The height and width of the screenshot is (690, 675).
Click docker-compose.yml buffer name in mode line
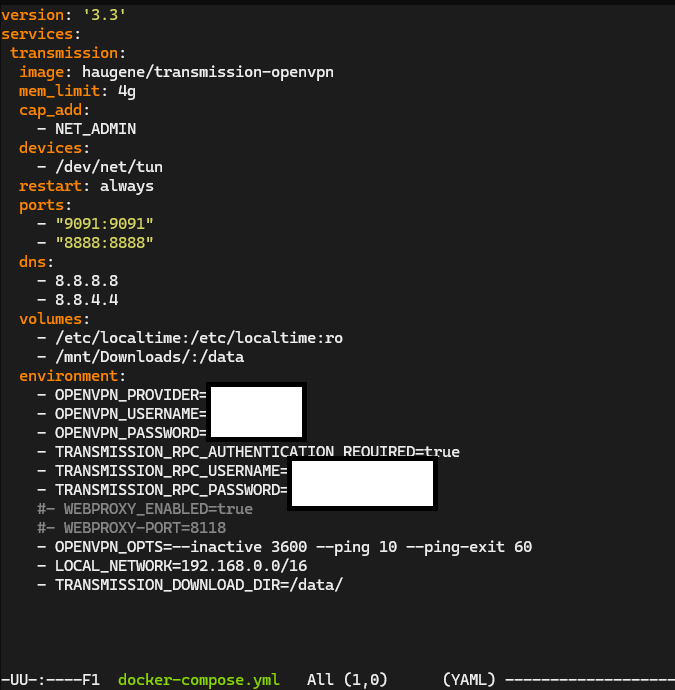[x=199, y=680]
